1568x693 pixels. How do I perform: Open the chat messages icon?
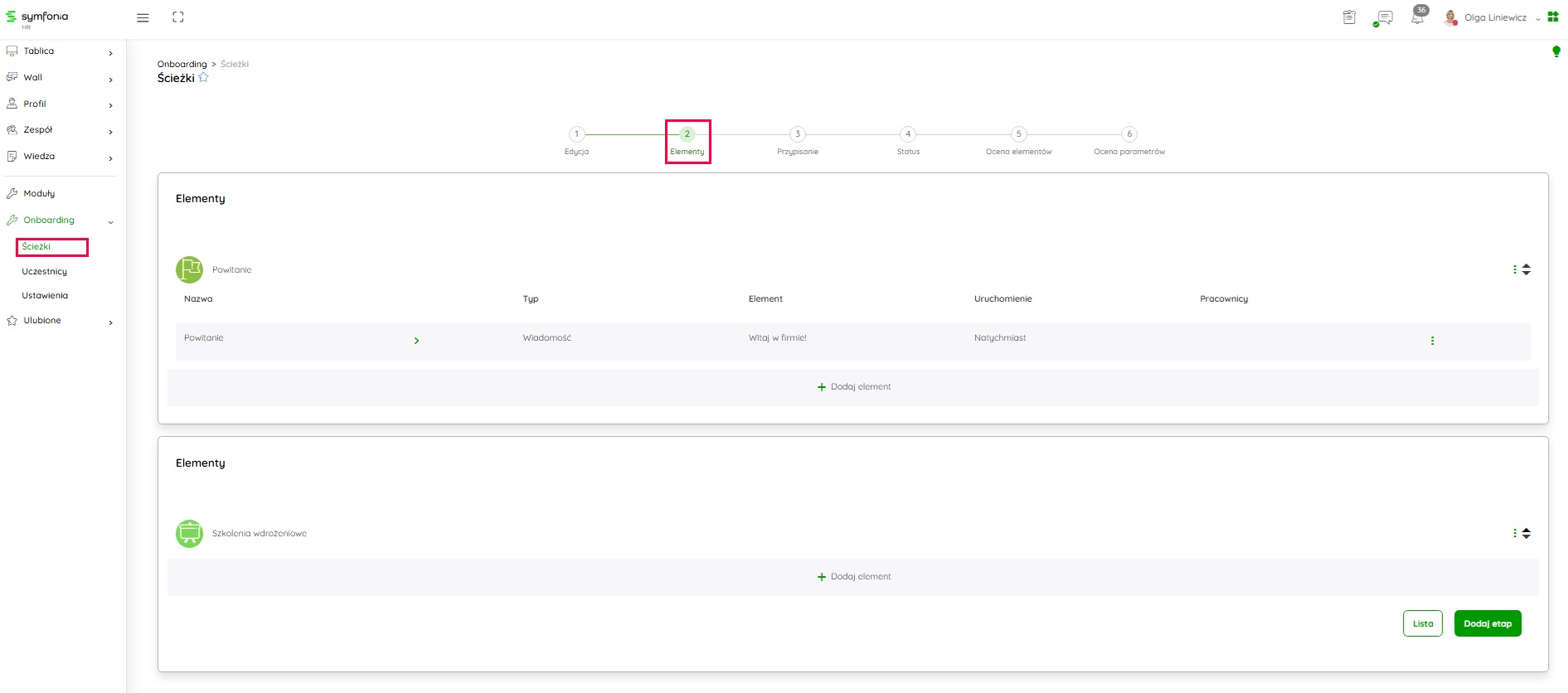click(x=1383, y=18)
